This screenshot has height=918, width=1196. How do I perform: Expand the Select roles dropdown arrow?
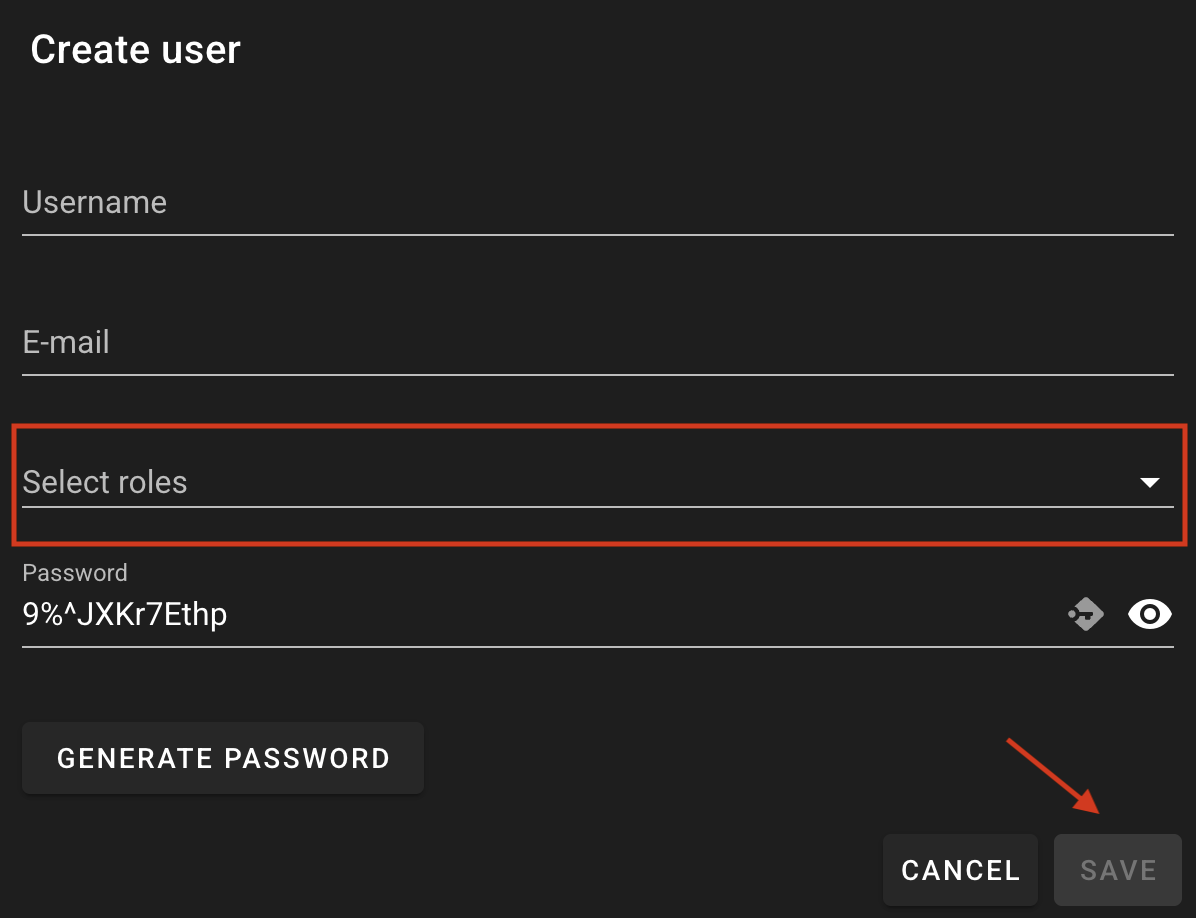click(1149, 482)
